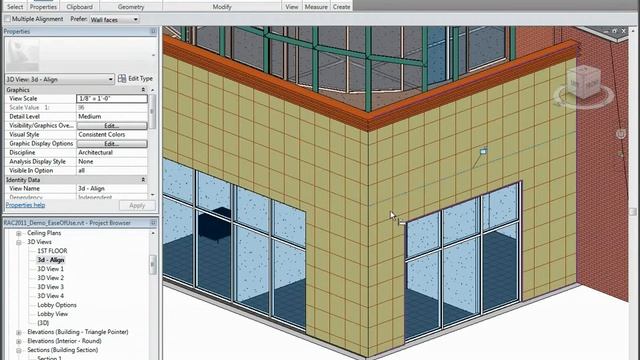Select 3D View 3 in browser

click(50, 287)
